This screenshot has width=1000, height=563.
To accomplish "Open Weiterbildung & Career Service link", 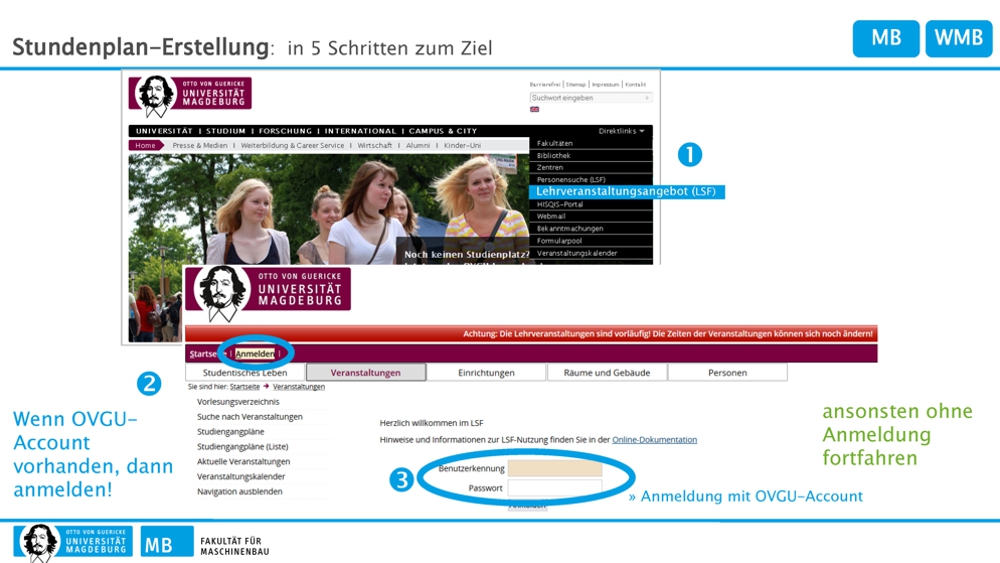I will tap(292, 145).
